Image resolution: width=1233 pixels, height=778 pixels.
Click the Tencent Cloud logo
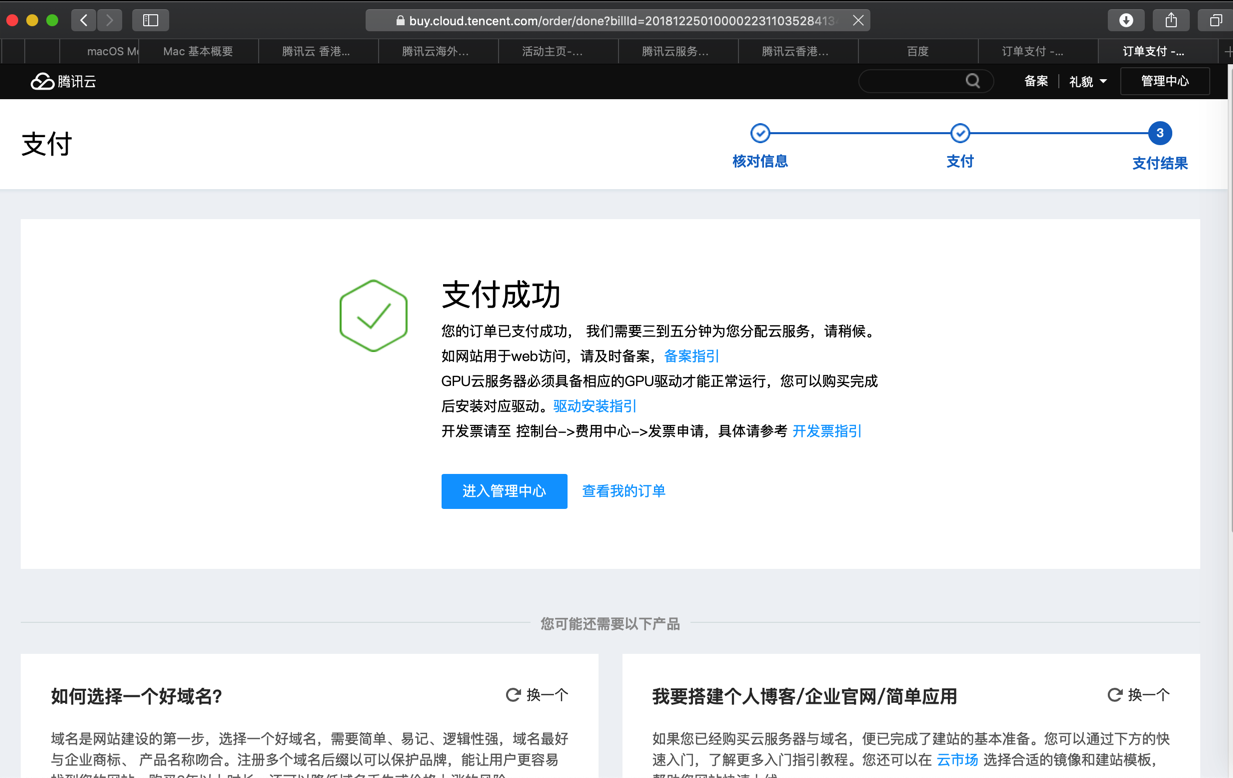point(64,81)
